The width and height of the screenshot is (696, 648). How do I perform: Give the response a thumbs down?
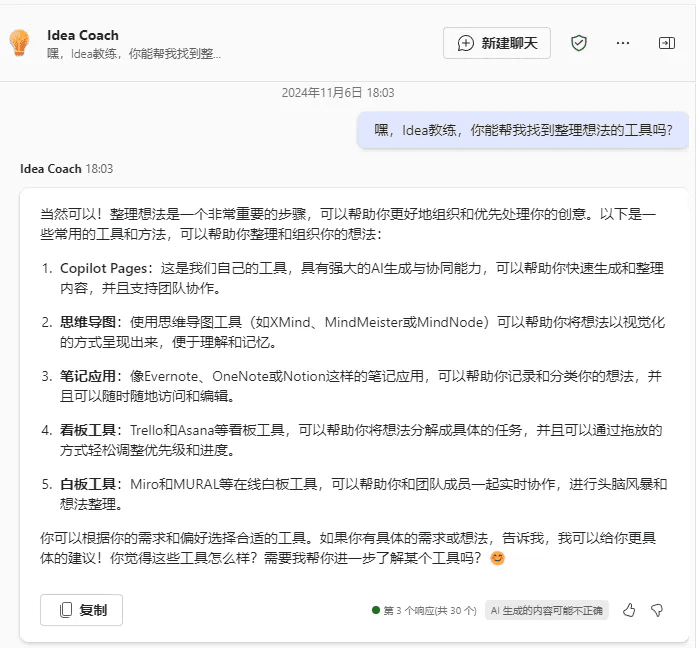pos(657,610)
